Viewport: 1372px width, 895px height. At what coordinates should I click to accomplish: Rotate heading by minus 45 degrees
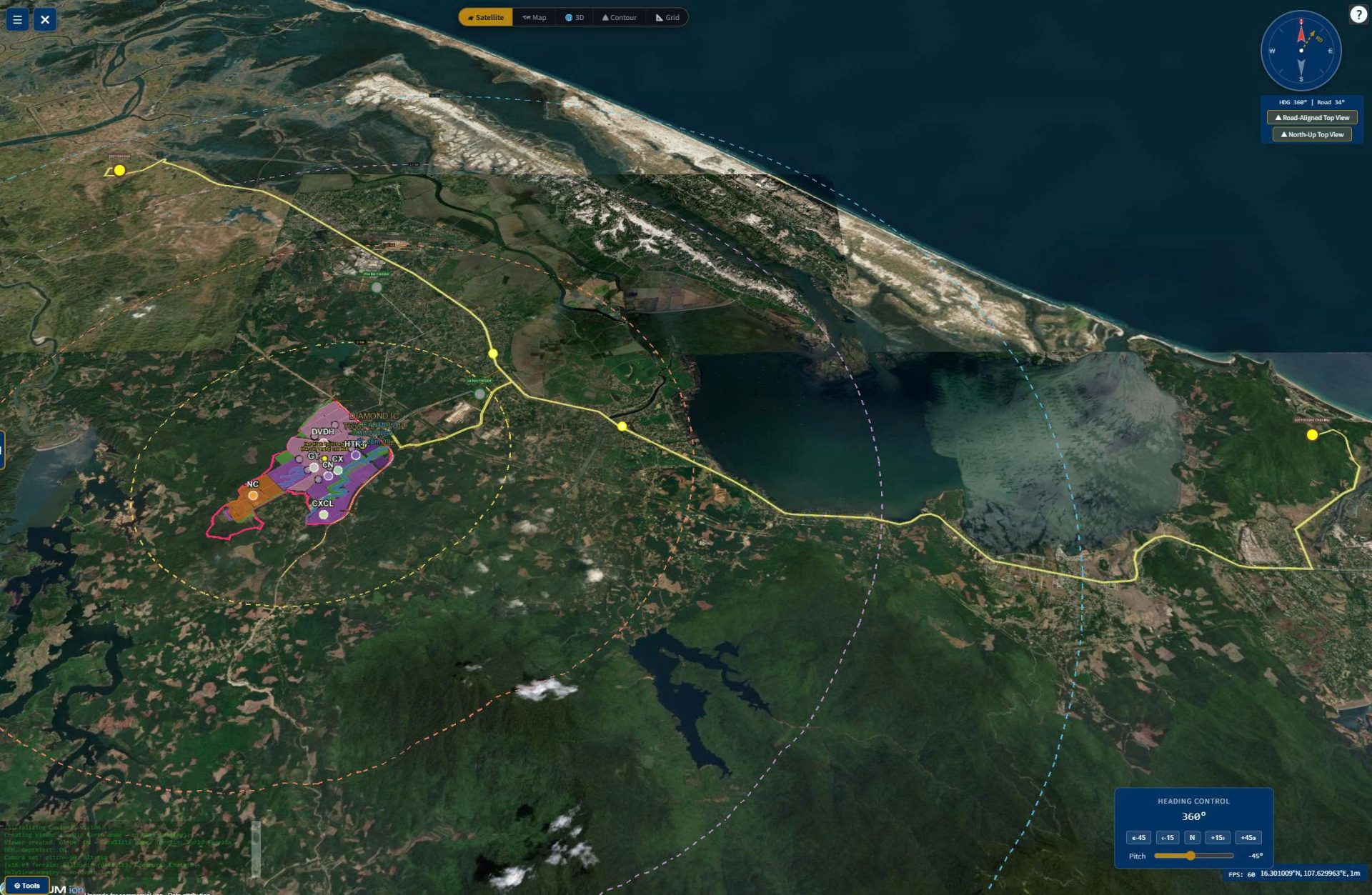tap(1138, 837)
